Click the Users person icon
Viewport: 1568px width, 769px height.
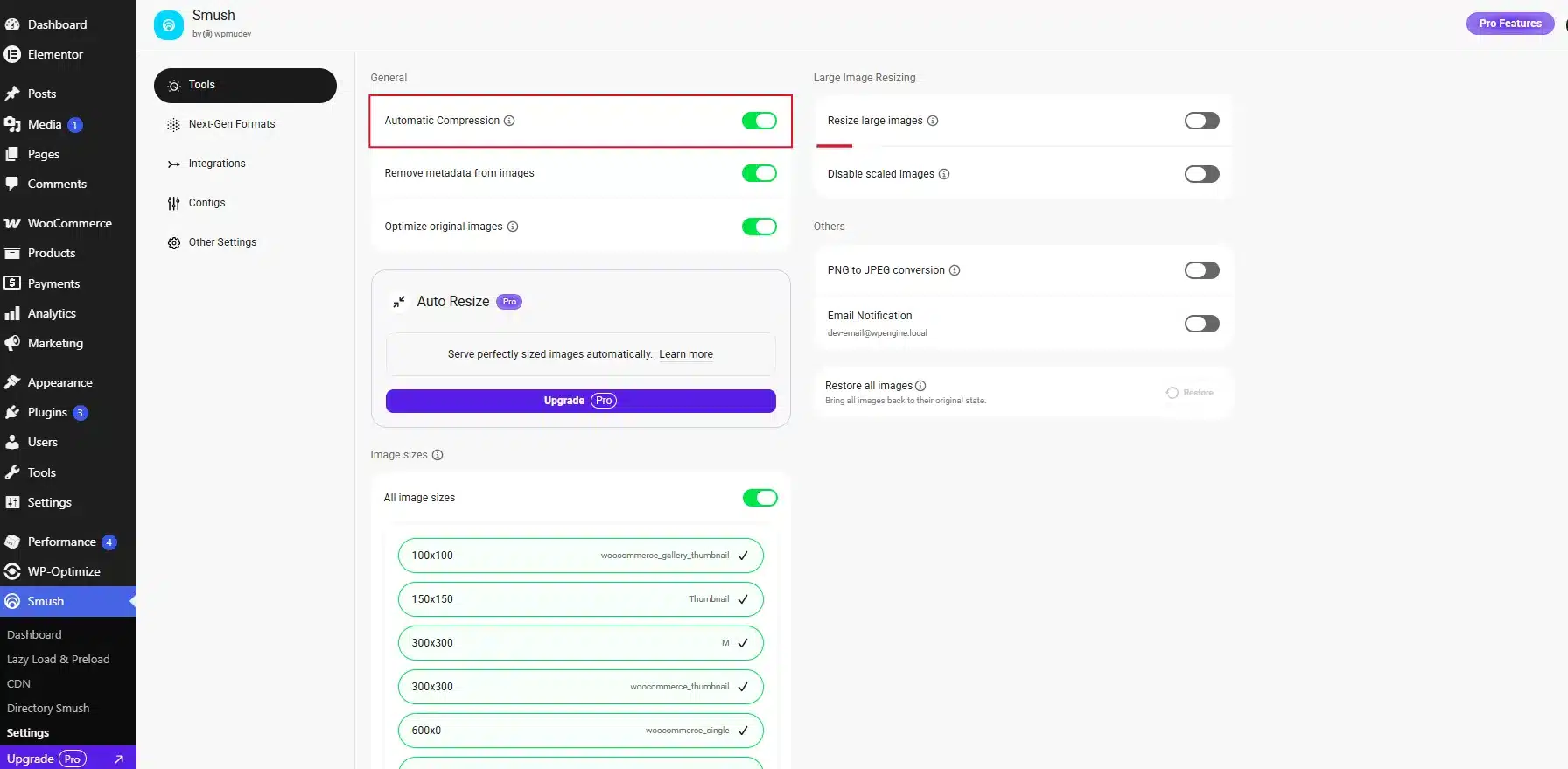[12, 442]
